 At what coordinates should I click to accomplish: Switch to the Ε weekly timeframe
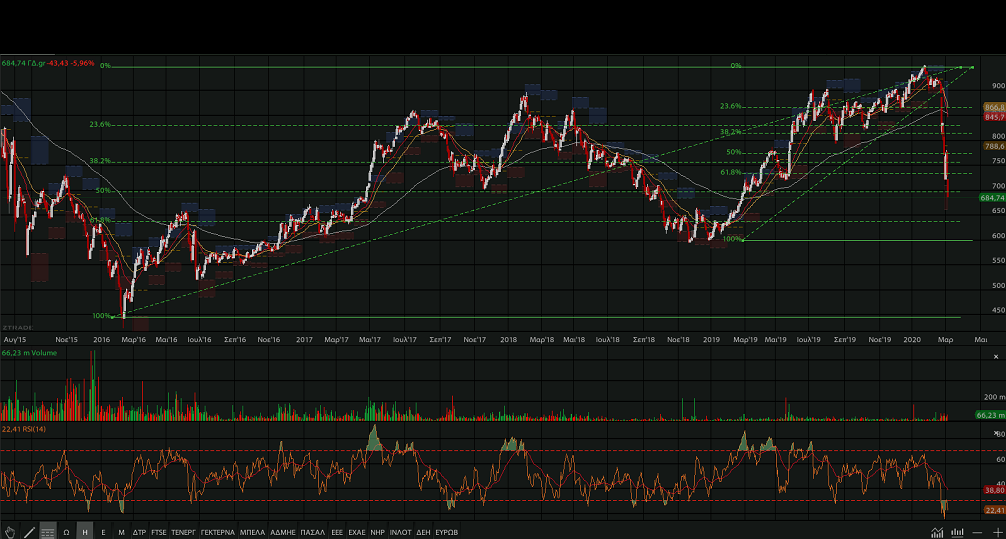coord(103,532)
